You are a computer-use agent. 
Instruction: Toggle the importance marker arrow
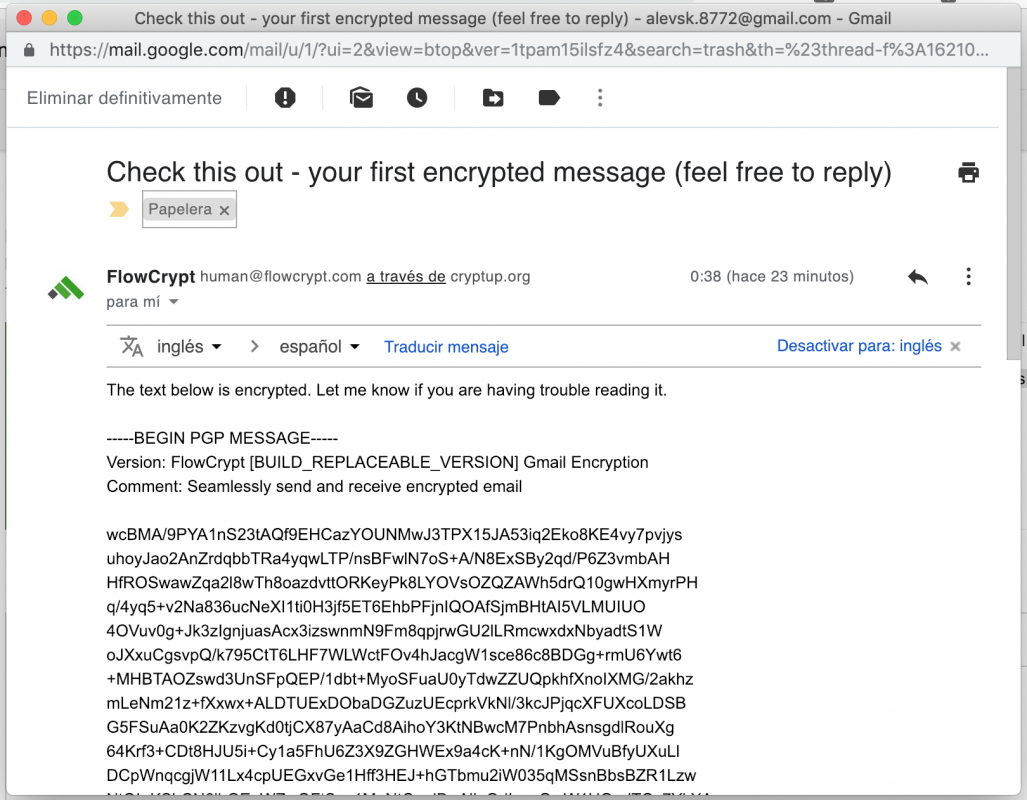pos(119,209)
